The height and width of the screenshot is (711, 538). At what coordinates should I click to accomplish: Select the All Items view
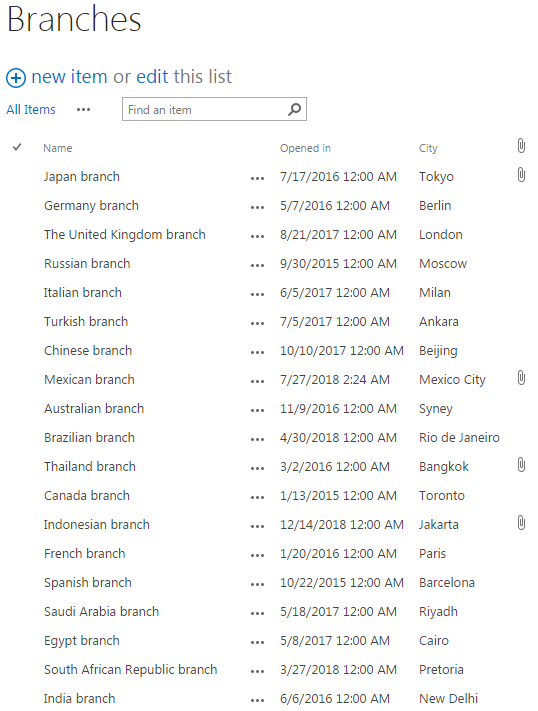click(31, 110)
